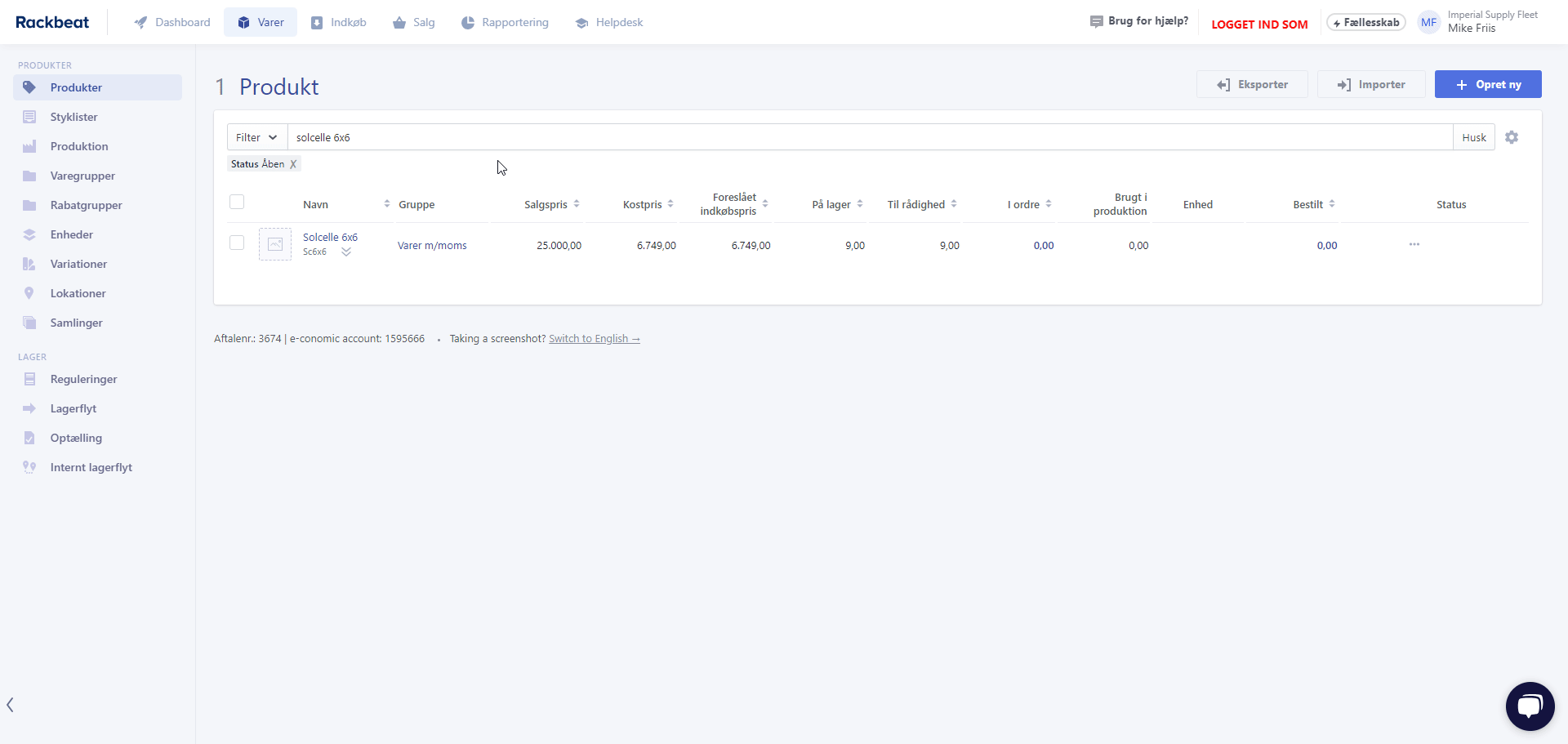Toggle the select-all checkbox in table header
1568x744 pixels.
pos(237,202)
